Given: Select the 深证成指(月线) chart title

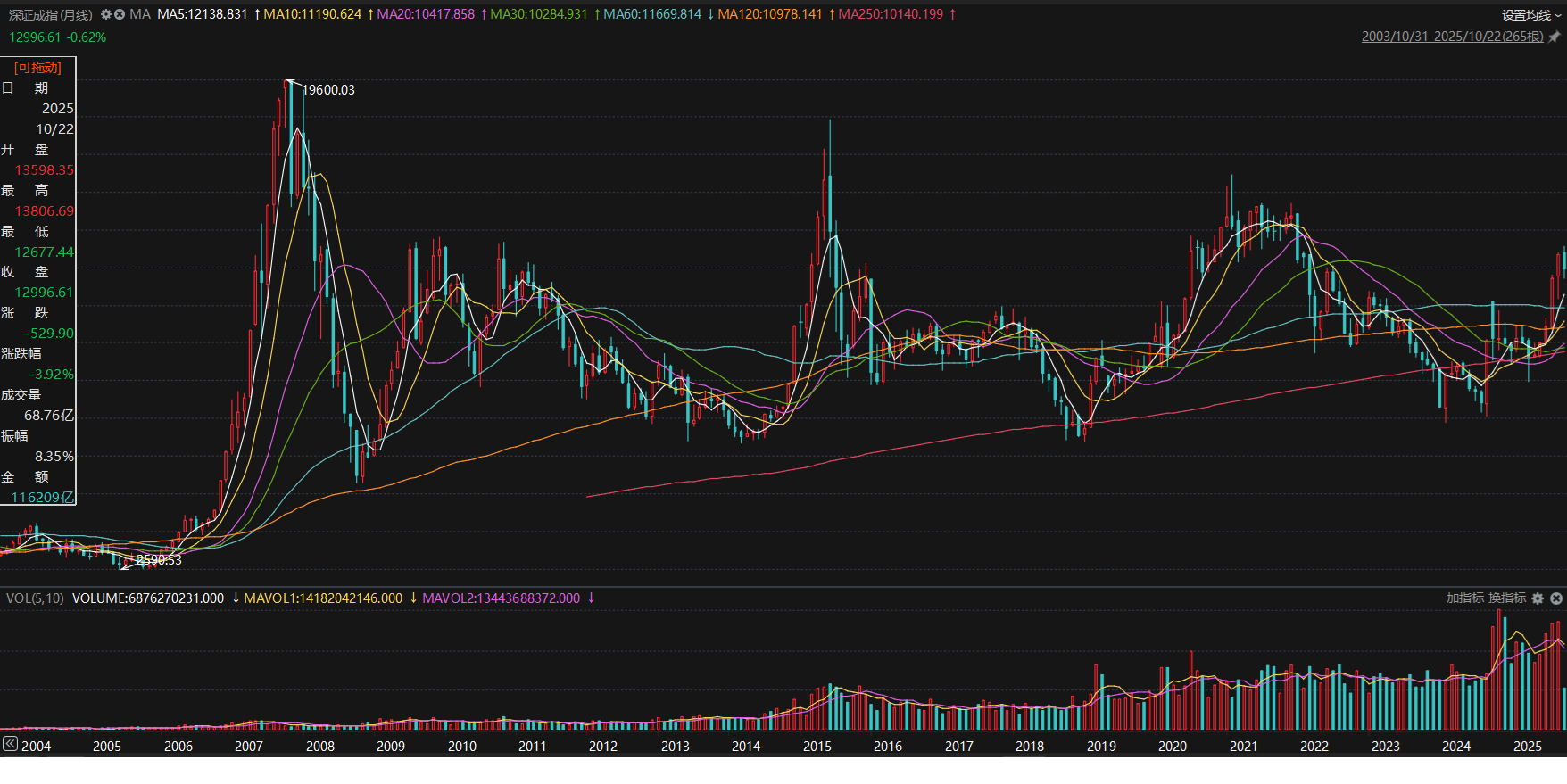Looking at the screenshot, I should [50, 14].
